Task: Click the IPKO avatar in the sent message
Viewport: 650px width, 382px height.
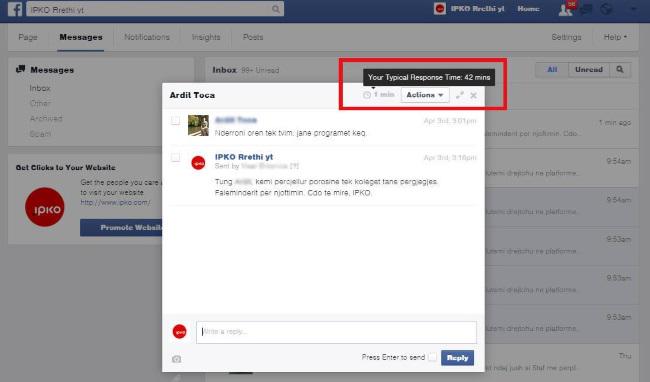Action: click(198, 163)
